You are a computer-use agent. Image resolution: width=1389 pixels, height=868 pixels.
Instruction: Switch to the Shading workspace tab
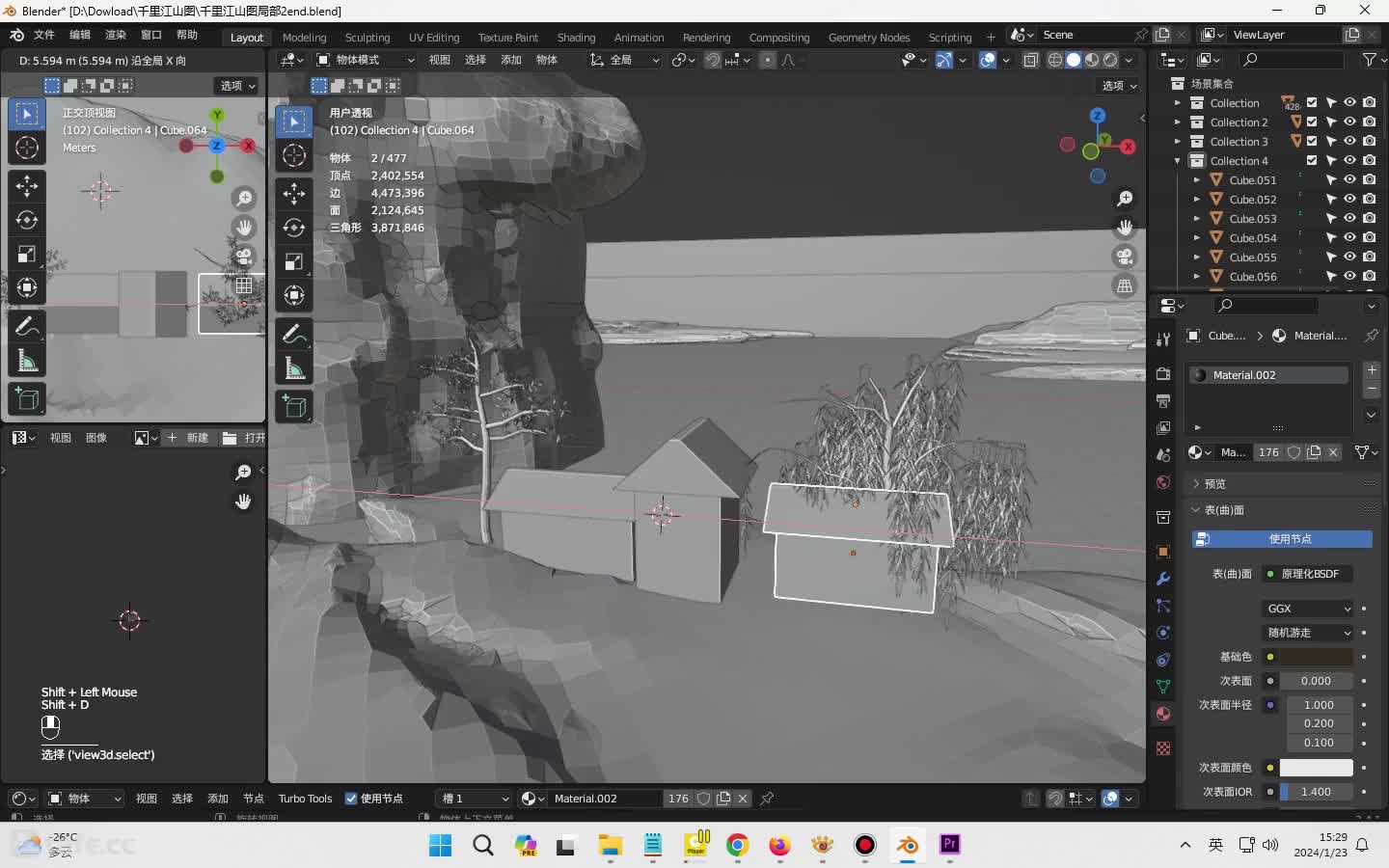(577, 37)
